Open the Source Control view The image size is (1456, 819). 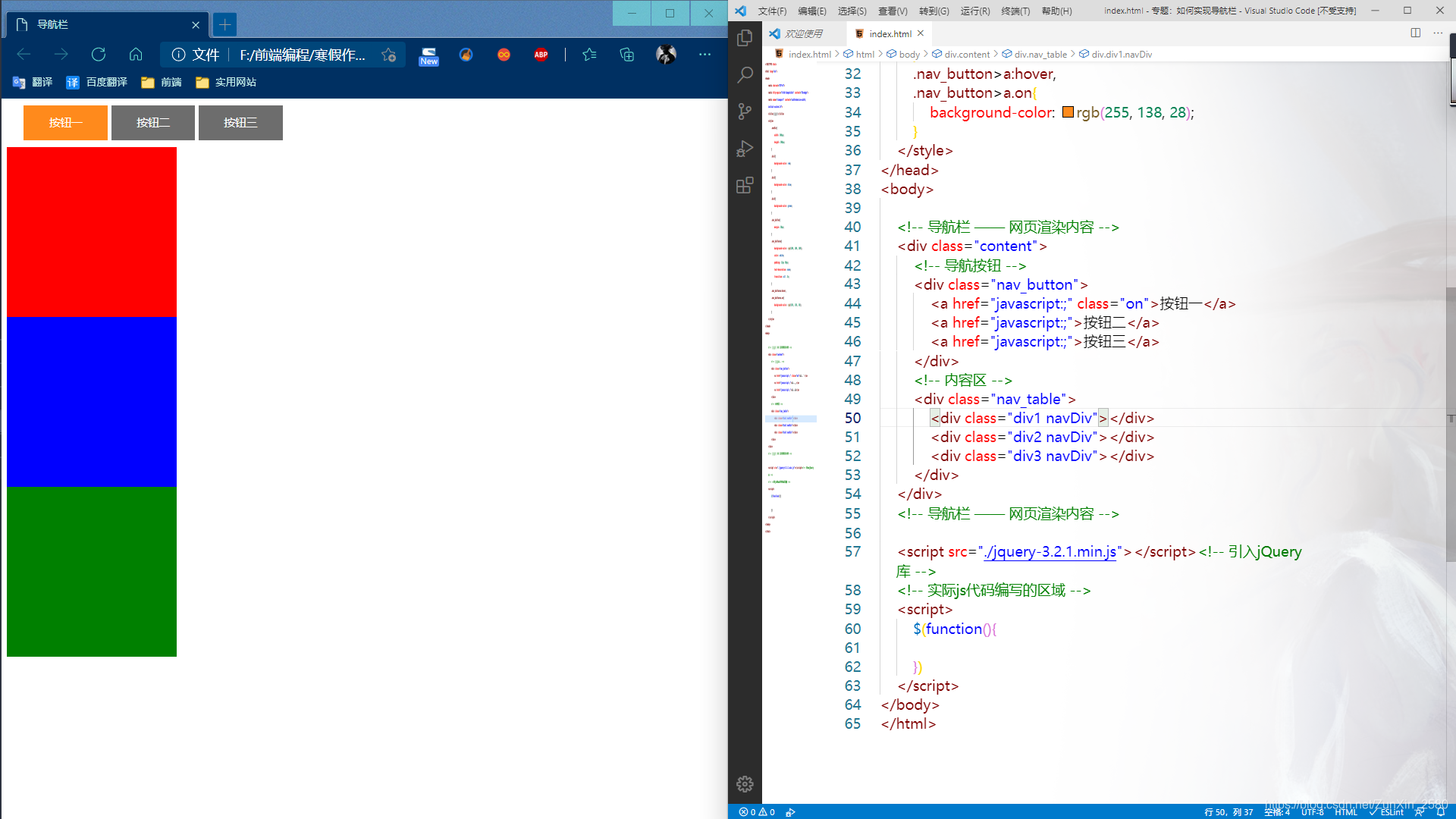click(745, 111)
